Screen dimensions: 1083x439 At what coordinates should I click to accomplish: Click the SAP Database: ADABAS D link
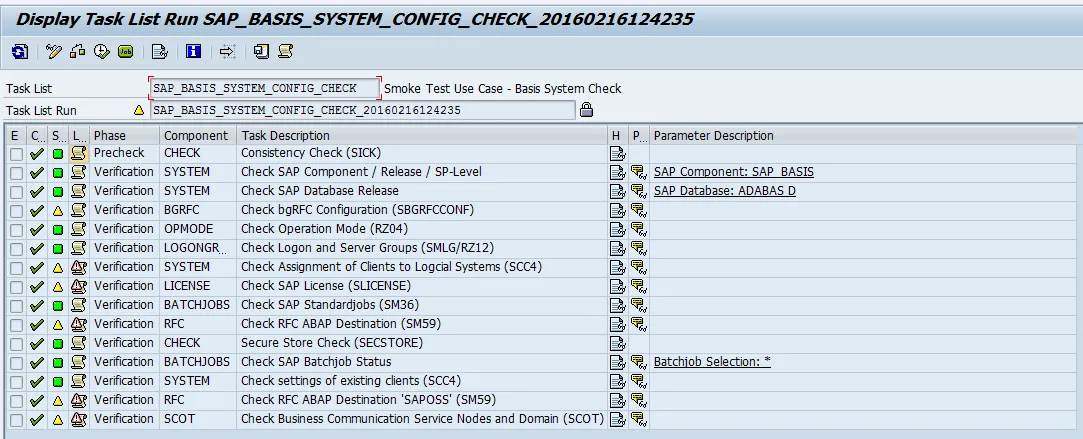(724, 191)
